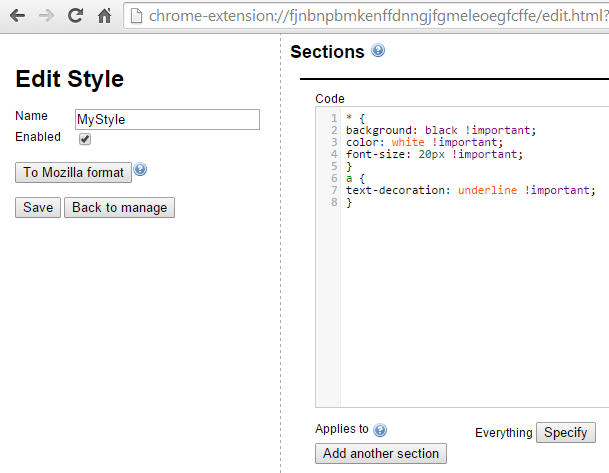The width and height of the screenshot is (609, 473).
Task: Click the page icon in the address bar
Action: coord(136,16)
